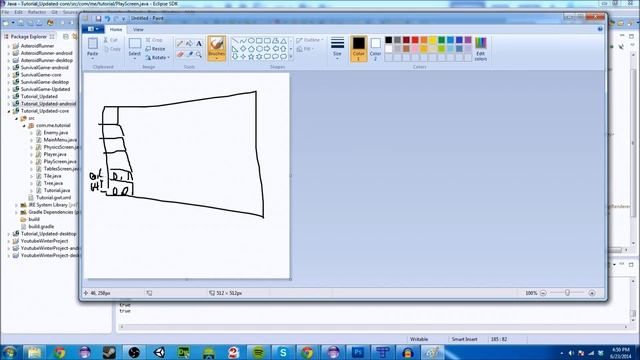Expand the YoutubeWinterProject in Package Explorer
Viewport: 640px width, 360px height.
[x=9, y=241]
